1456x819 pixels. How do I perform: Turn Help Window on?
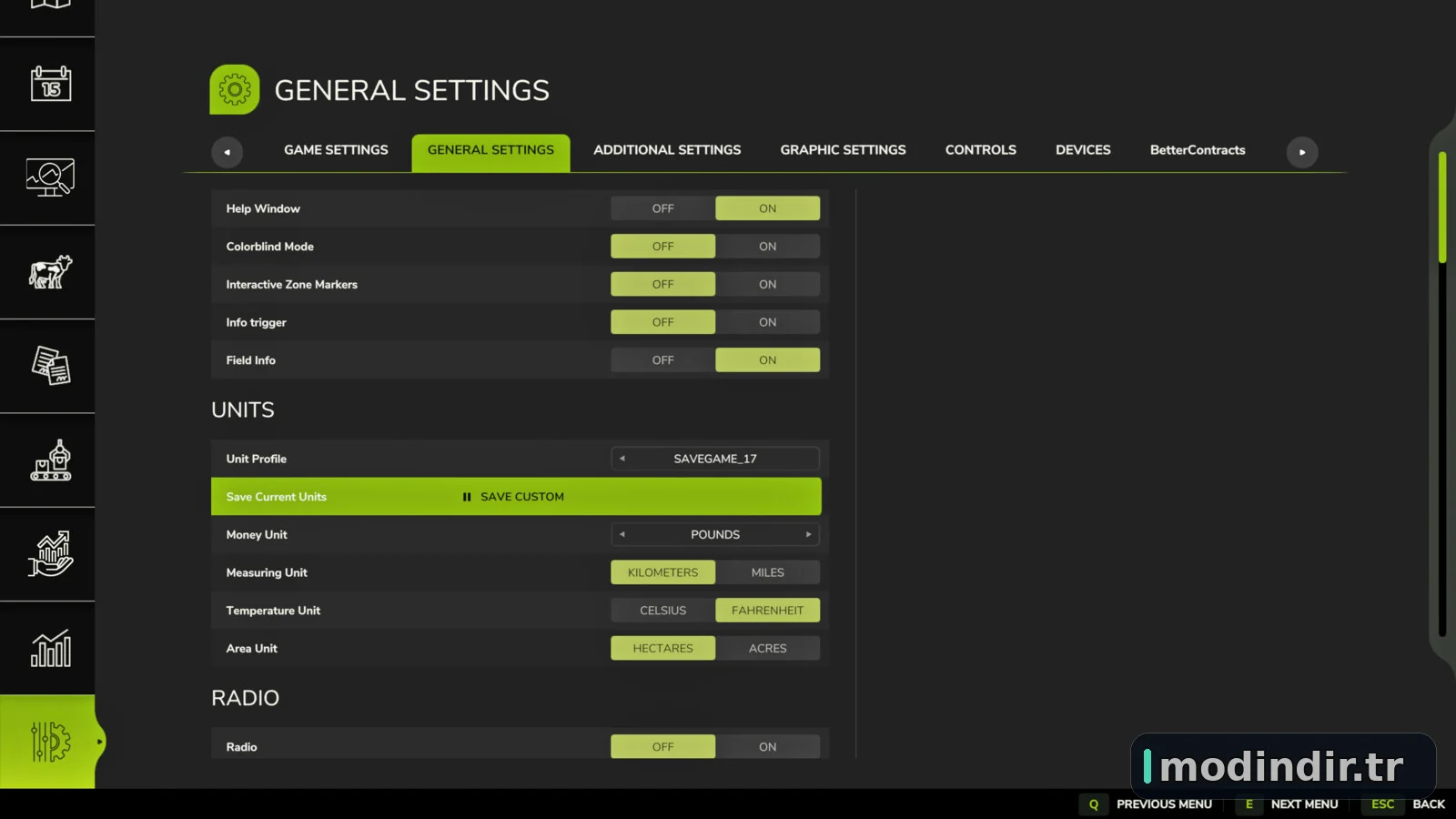pyautogui.click(x=767, y=208)
